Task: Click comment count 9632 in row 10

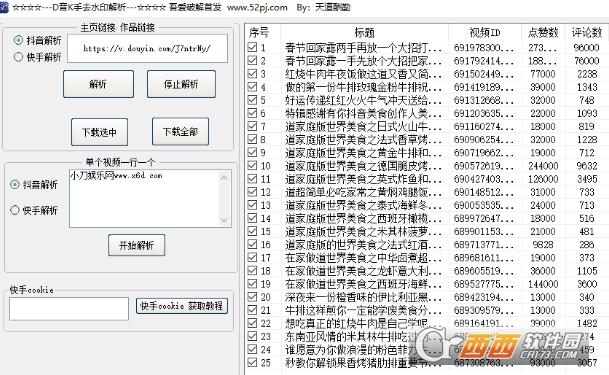Action: [x=586, y=166]
